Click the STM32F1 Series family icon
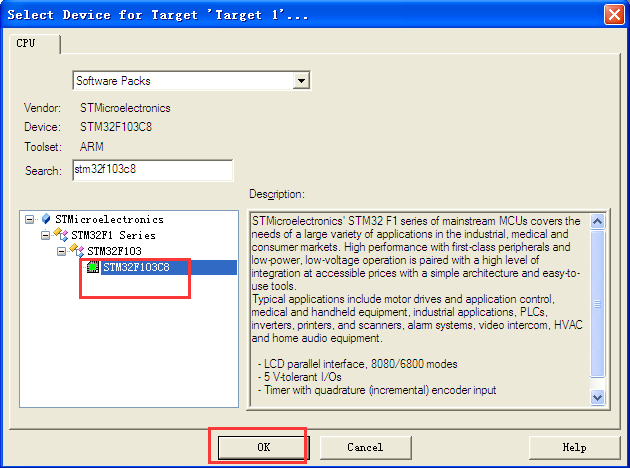This screenshot has width=630, height=468. click(61, 234)
